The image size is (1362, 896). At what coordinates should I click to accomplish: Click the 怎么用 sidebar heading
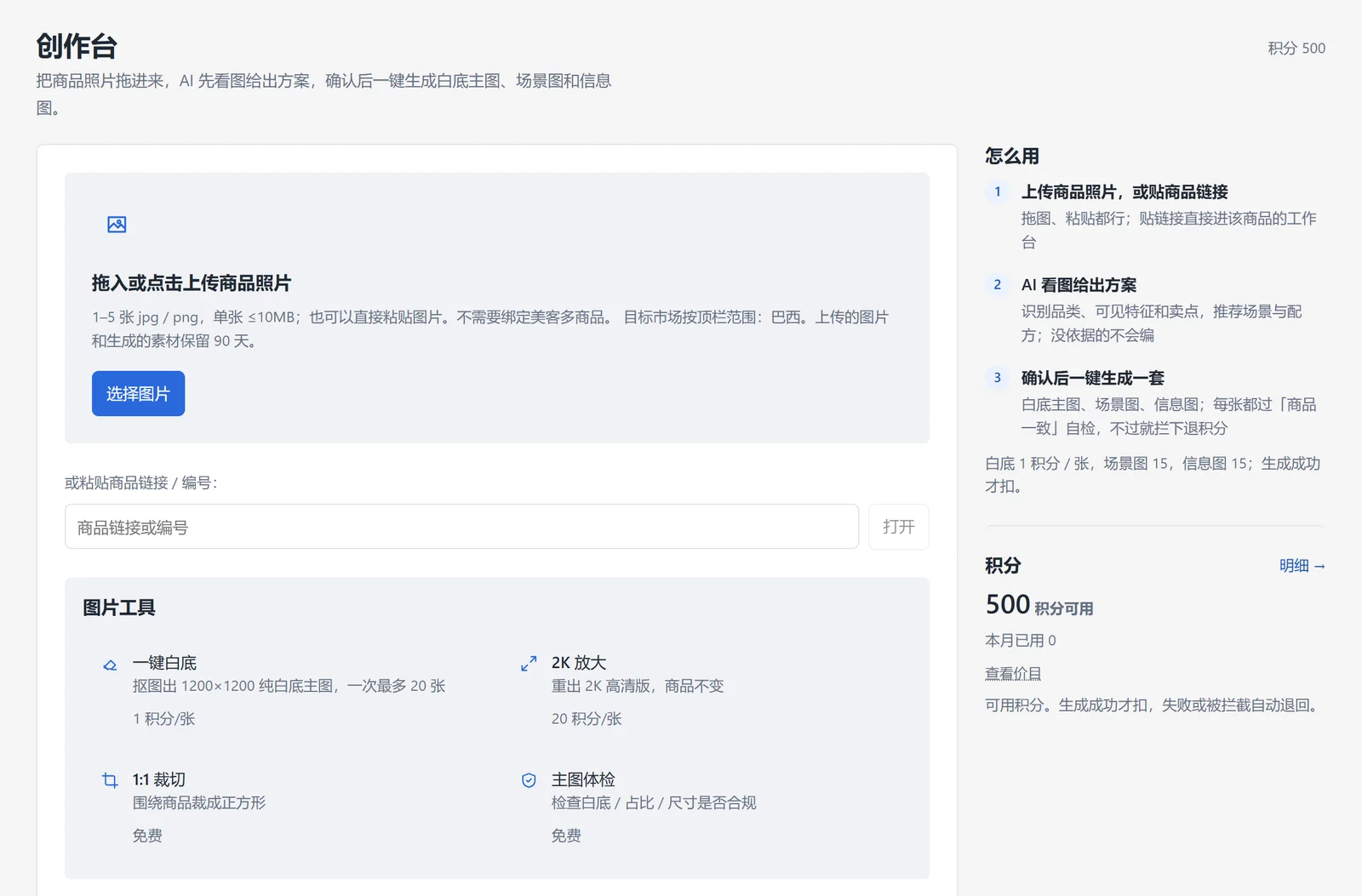[x=1011, y=156]
